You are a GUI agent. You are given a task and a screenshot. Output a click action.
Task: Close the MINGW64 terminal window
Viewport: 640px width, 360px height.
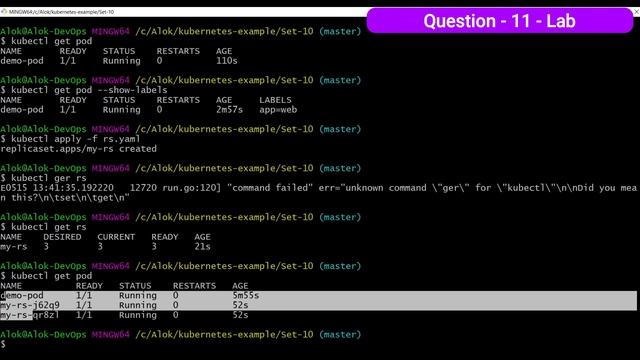636,12
